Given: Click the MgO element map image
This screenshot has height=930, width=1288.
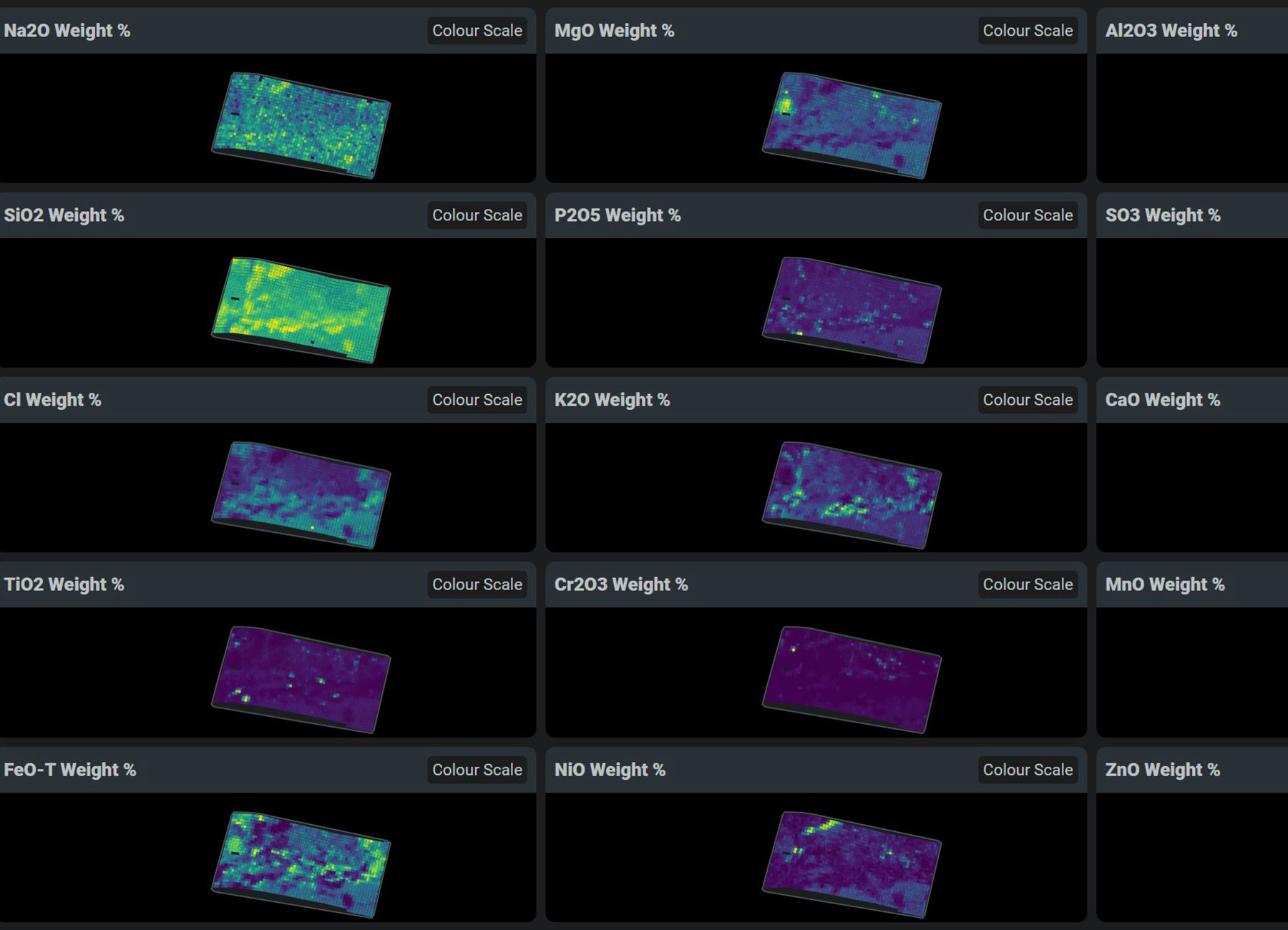Looking at the screenshot, I should 852,125.
